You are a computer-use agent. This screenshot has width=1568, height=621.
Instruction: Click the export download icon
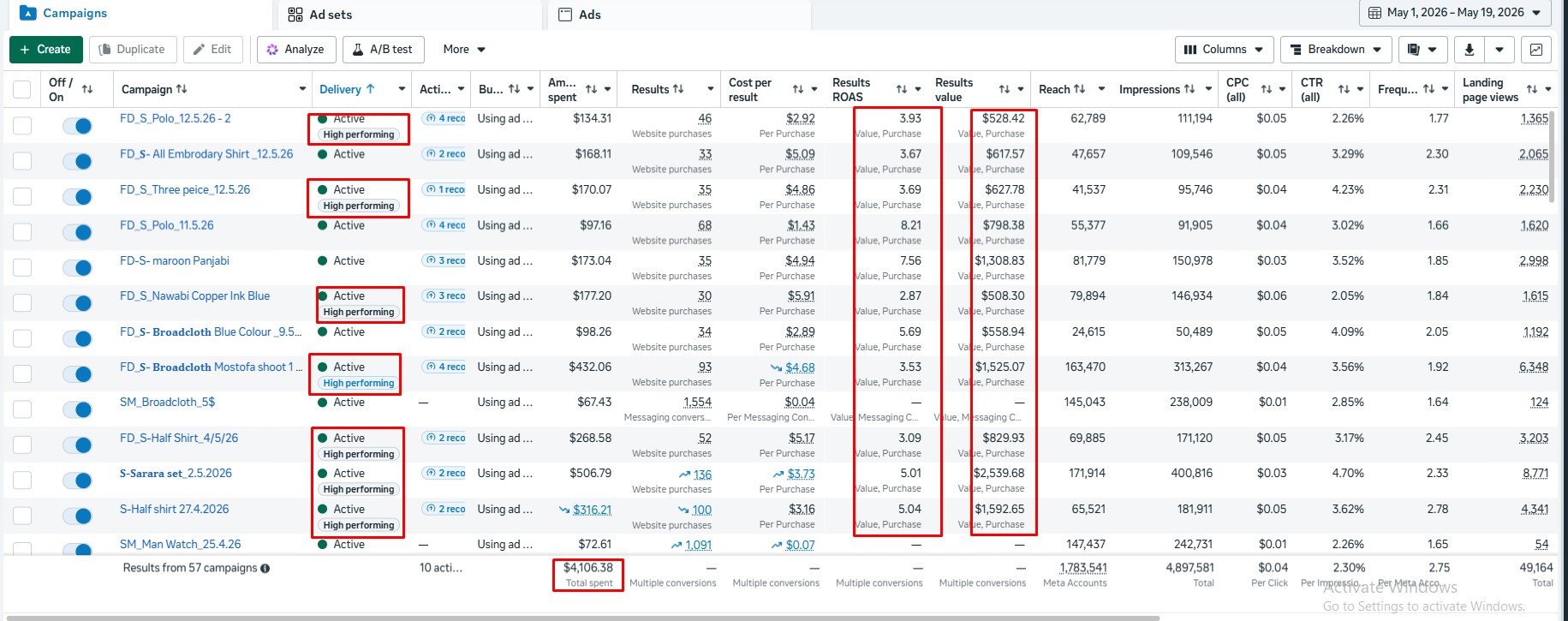click(x=1469, y=50)
